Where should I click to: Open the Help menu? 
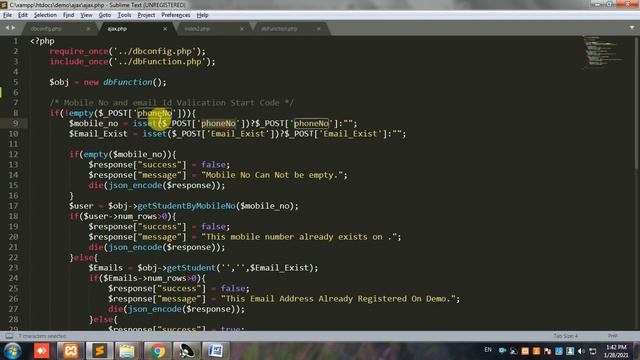202,15
